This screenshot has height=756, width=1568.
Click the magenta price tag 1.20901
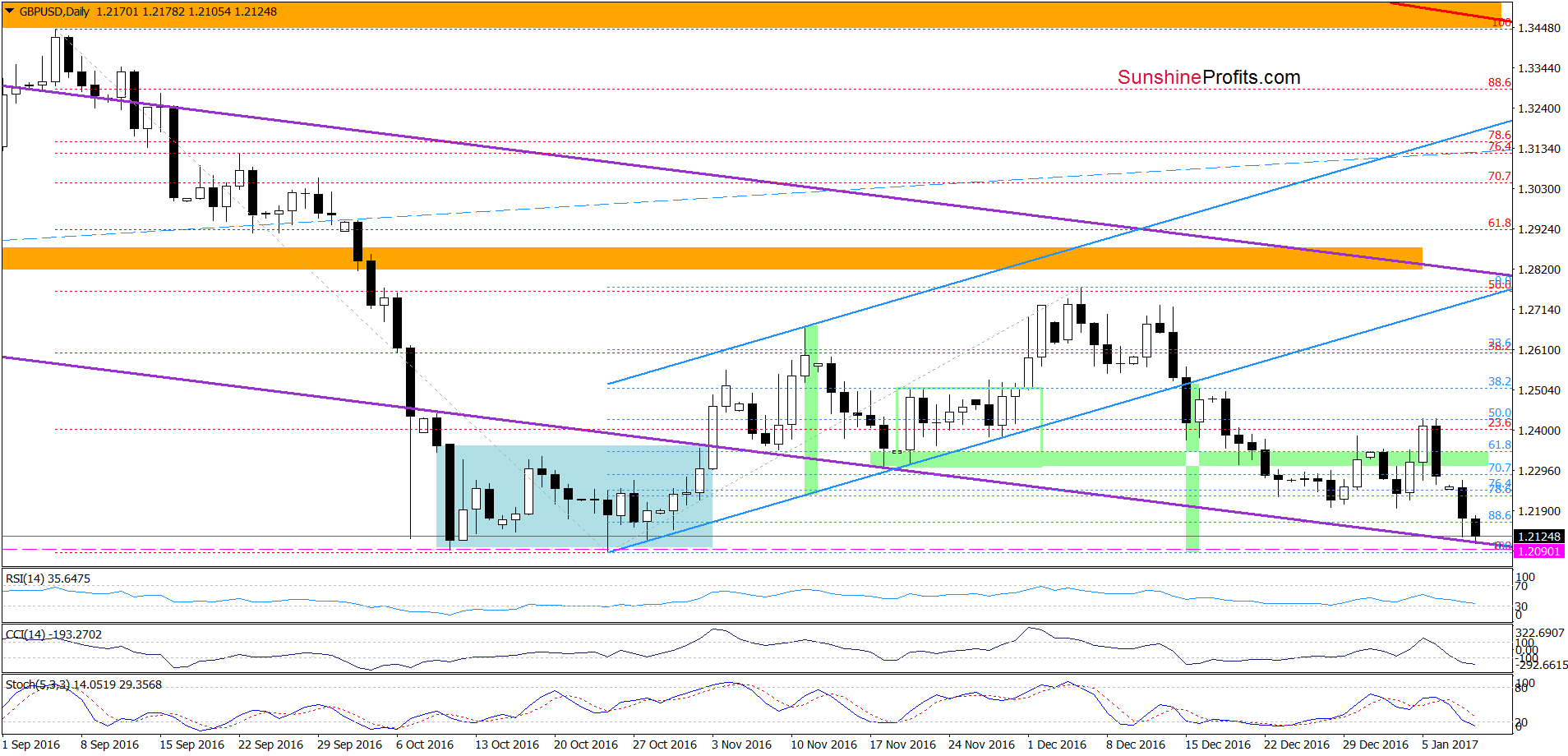[x=1539, y=551]
